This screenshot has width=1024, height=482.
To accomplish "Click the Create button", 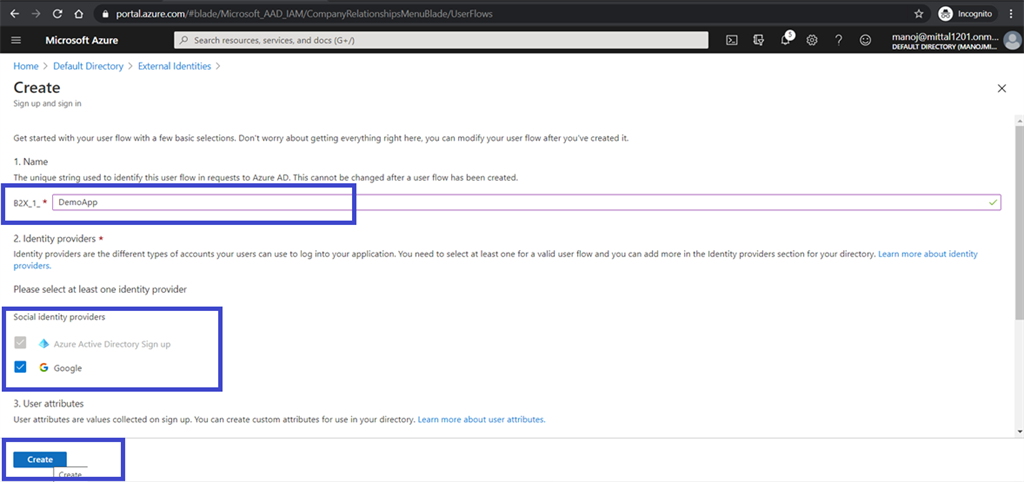I will point(40,459).
